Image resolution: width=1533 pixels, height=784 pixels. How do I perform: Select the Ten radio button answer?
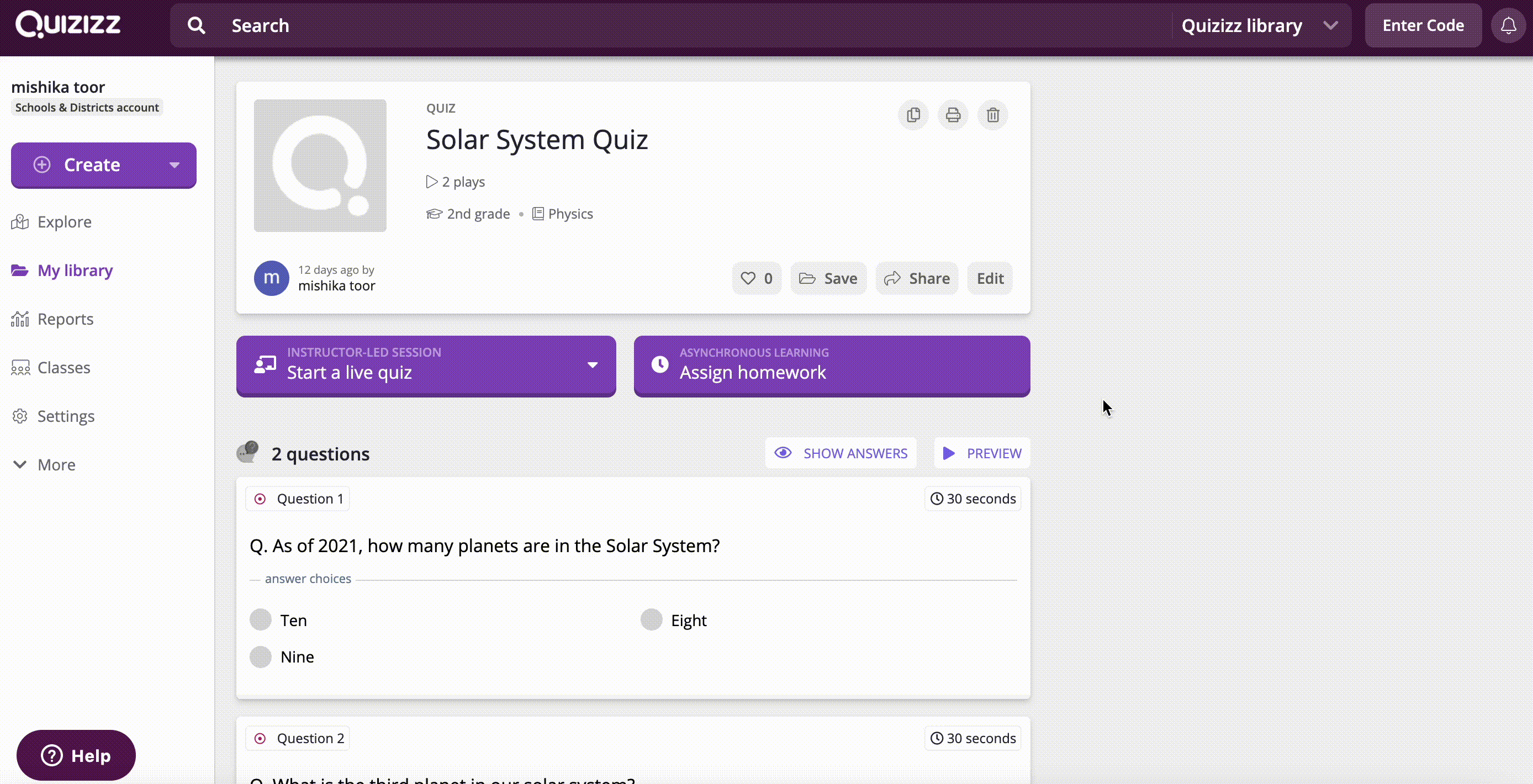(x=260, y=620)
